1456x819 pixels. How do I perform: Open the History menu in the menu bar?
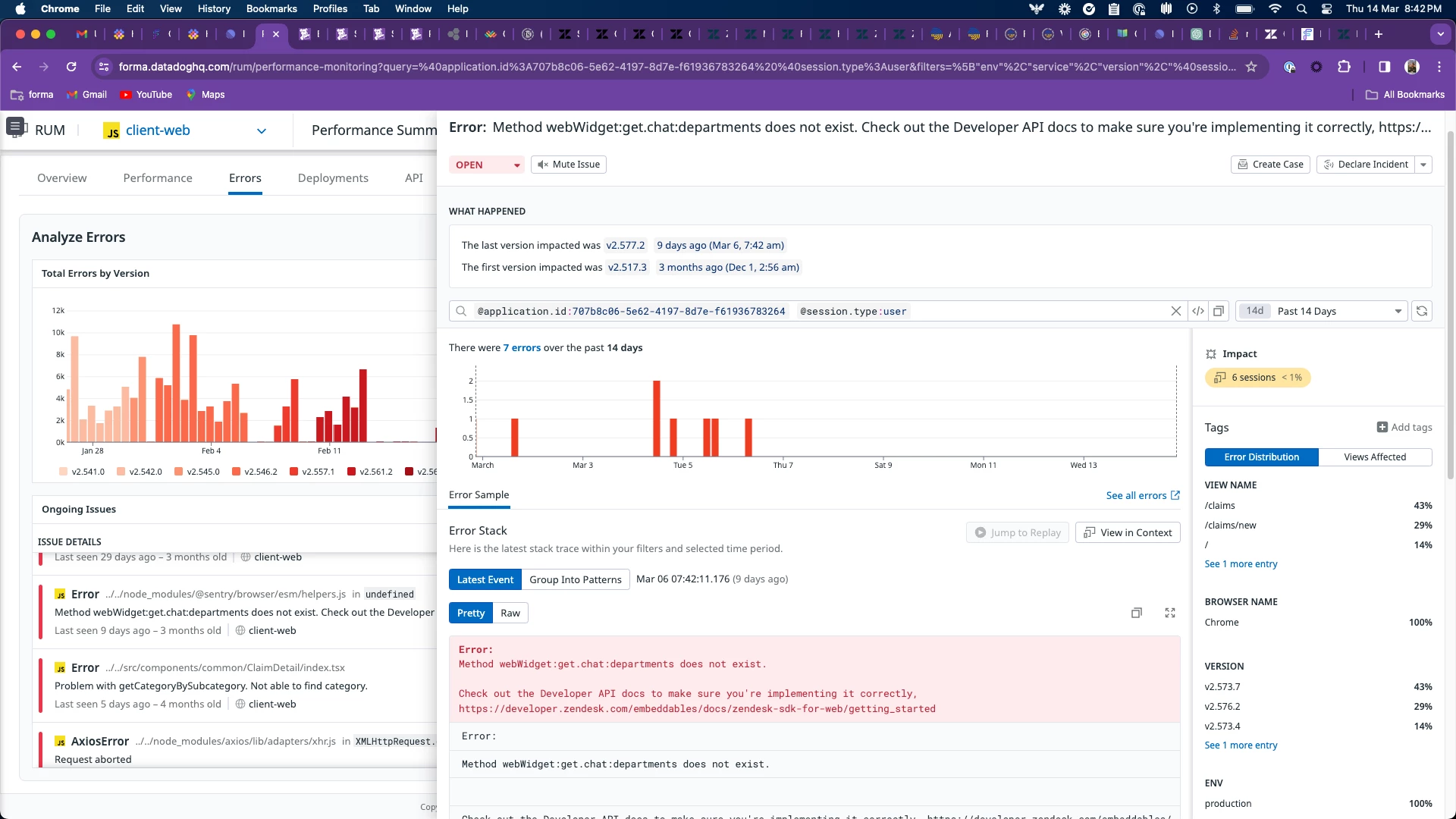pyautogui.click(x=214, y=8)
